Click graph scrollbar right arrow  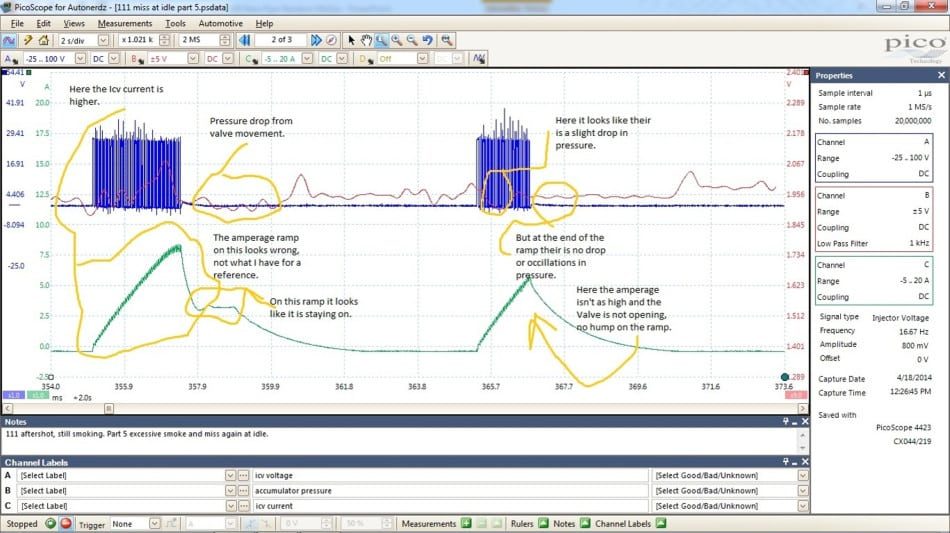tap(803, 408)
